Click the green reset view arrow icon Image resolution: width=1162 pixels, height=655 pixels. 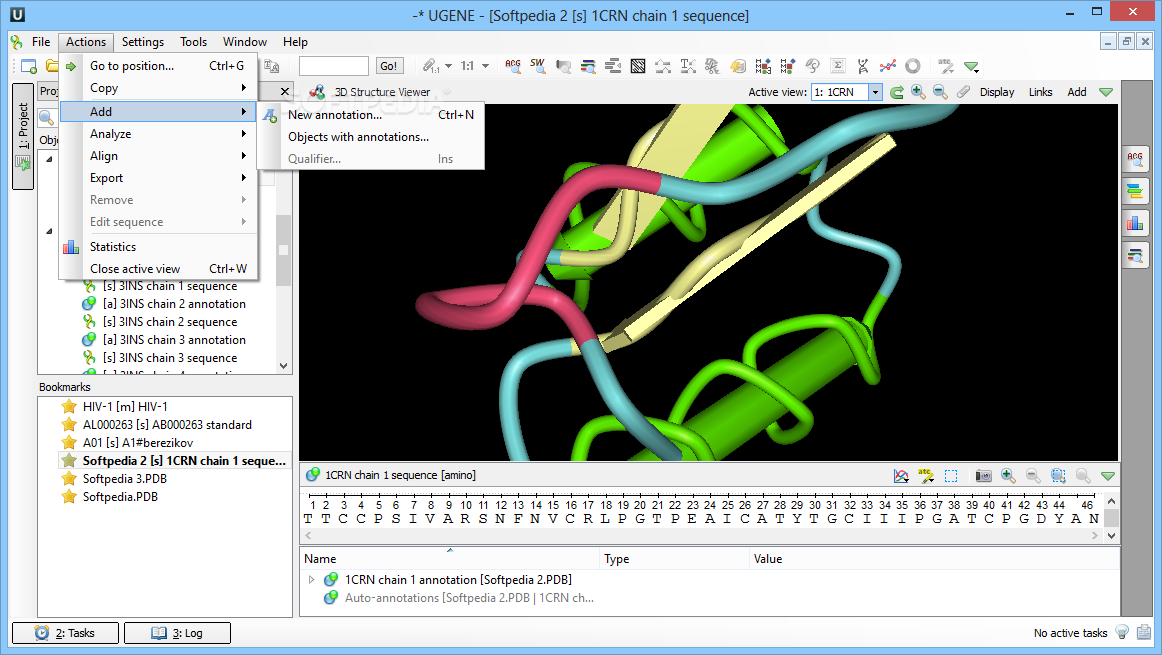pos(897,92)
